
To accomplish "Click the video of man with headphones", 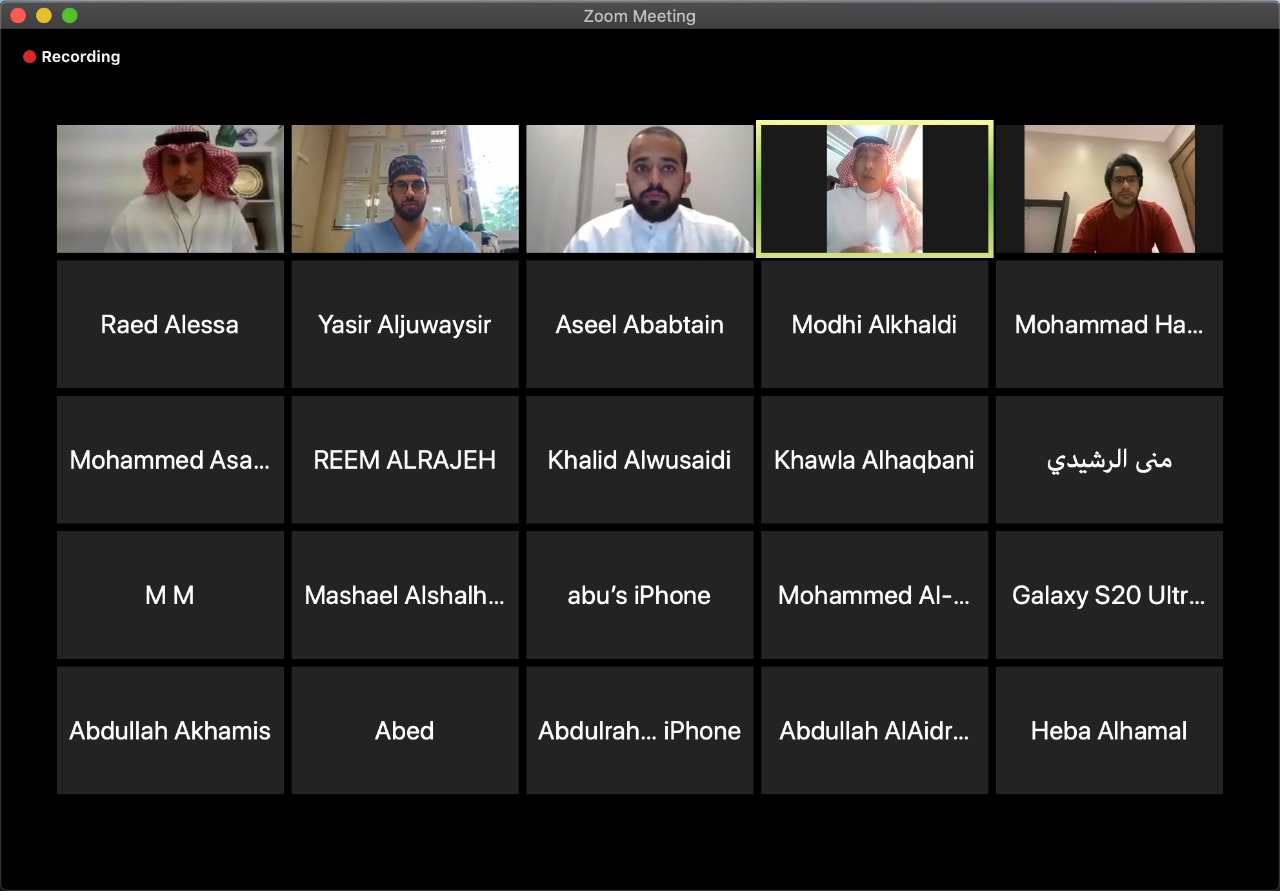I will click(x=170, y=189).
